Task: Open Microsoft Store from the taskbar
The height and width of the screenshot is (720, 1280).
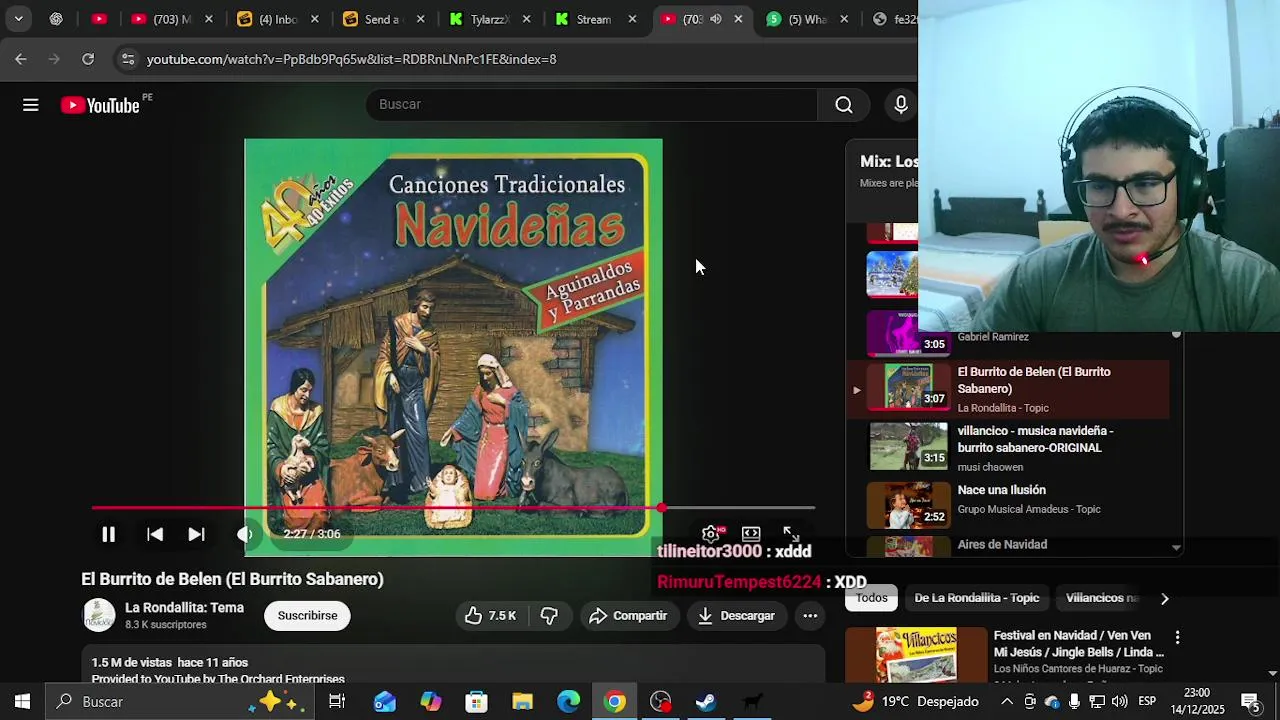Action: tap(476, 702)
